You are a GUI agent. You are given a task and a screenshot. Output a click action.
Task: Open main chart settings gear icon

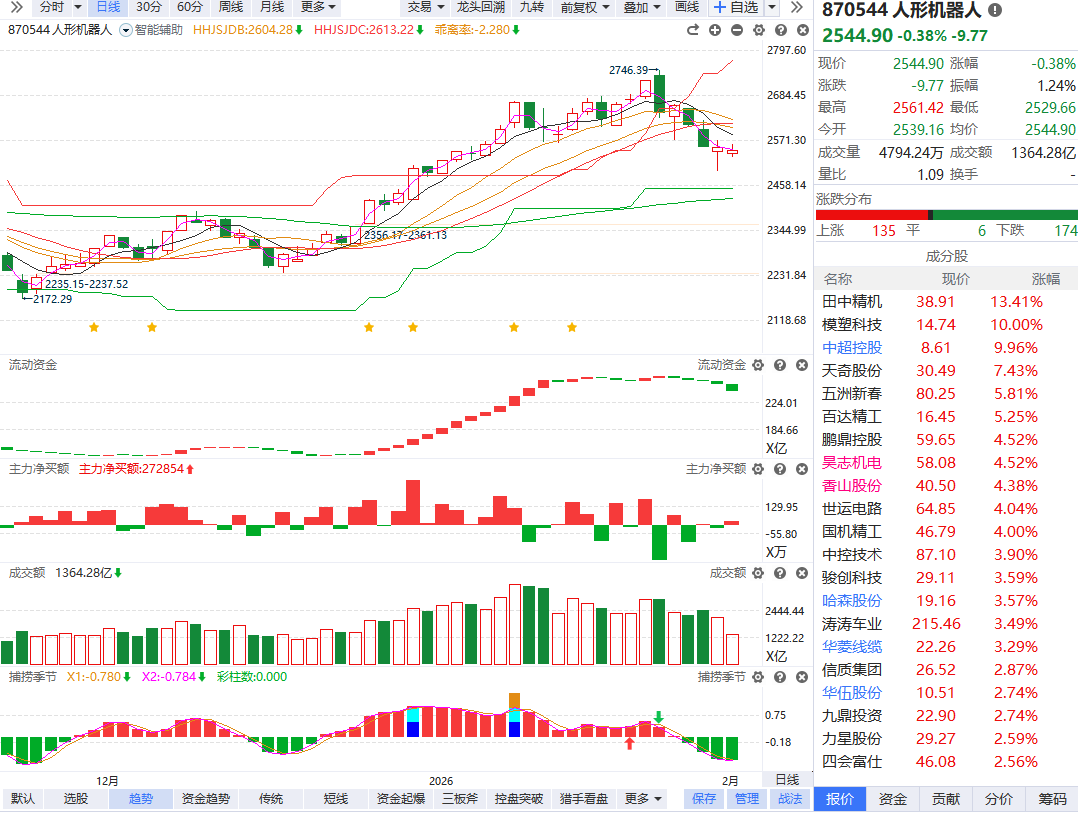click(757, 29)
